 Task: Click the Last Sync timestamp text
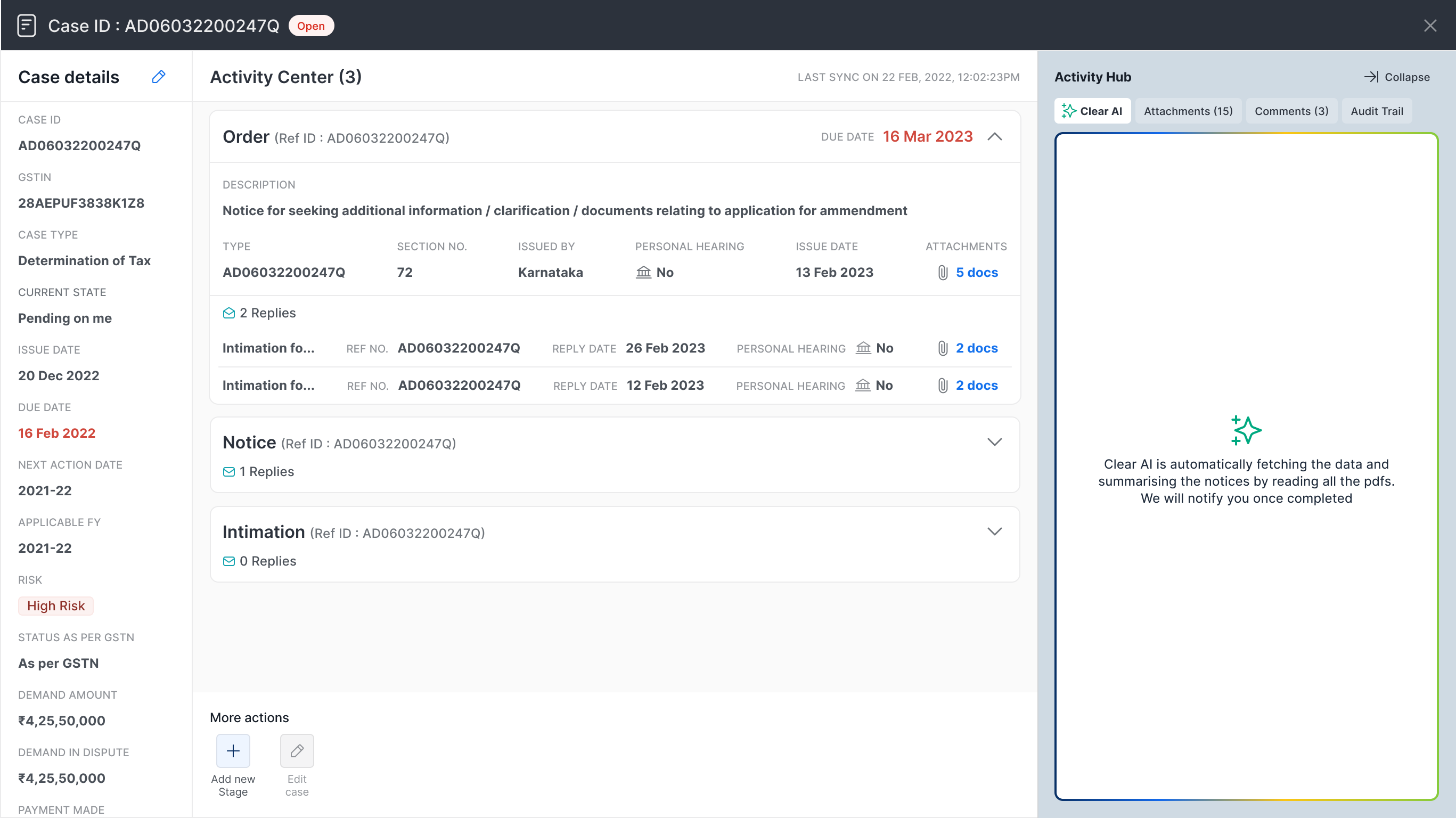[909, 77]
